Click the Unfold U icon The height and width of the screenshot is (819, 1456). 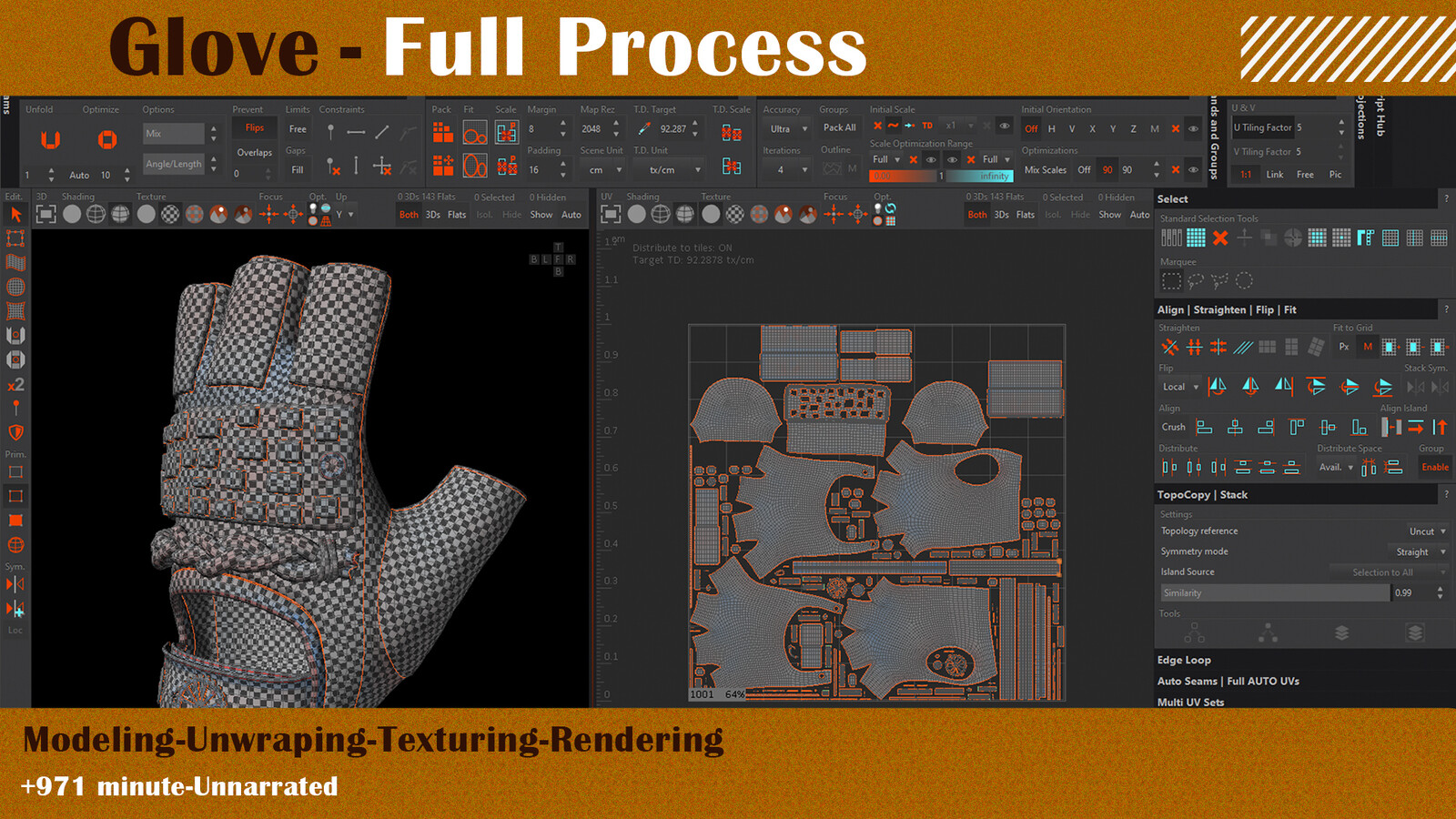point(50,139)
